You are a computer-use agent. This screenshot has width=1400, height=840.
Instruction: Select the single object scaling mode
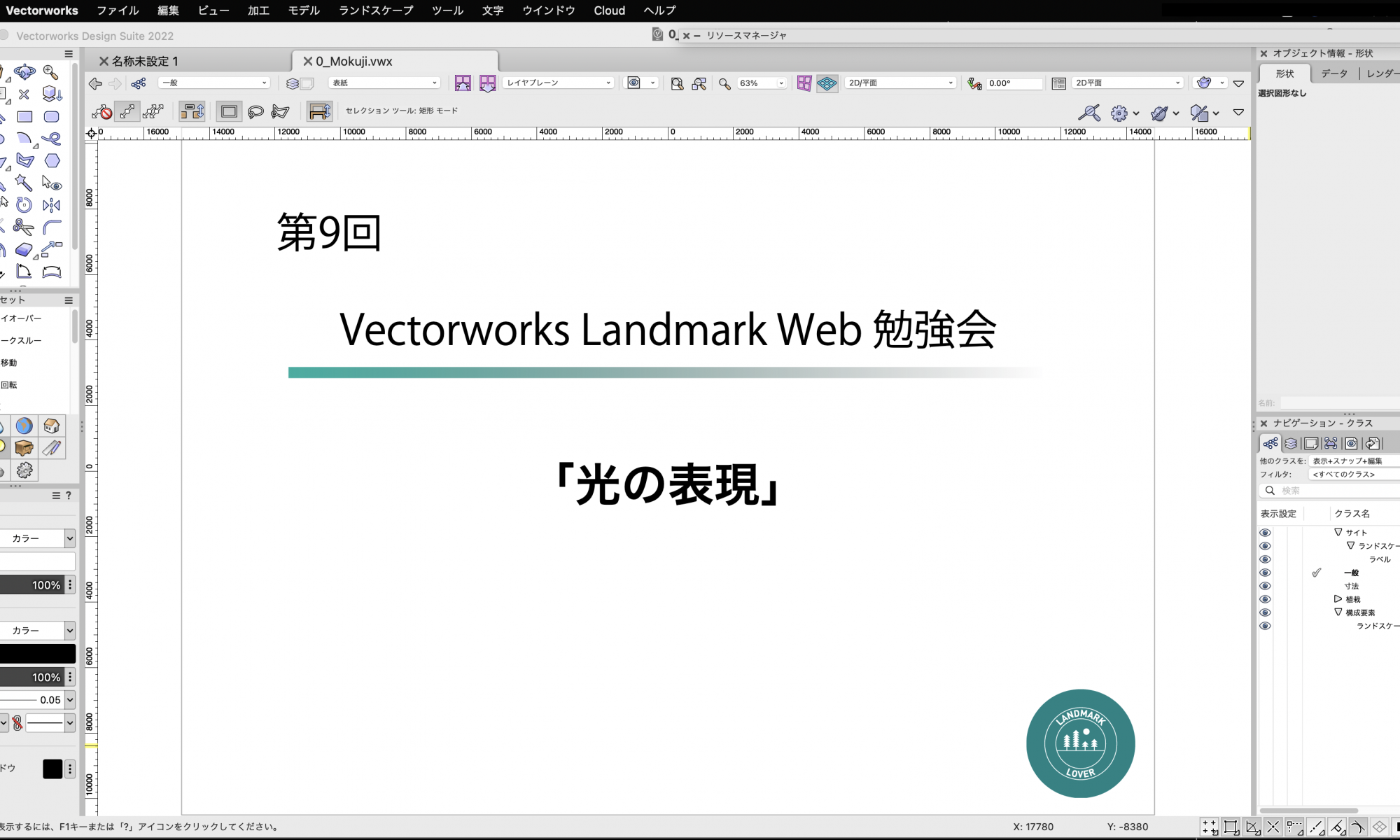coord(127,111)
